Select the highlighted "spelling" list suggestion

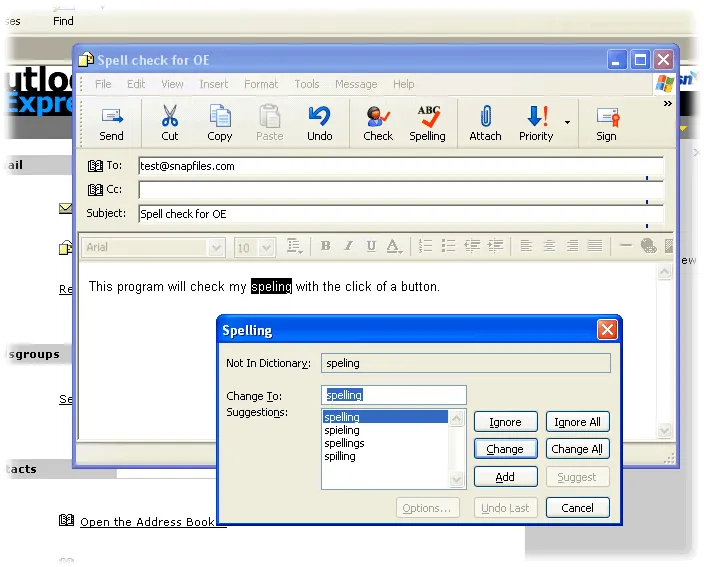385,417
